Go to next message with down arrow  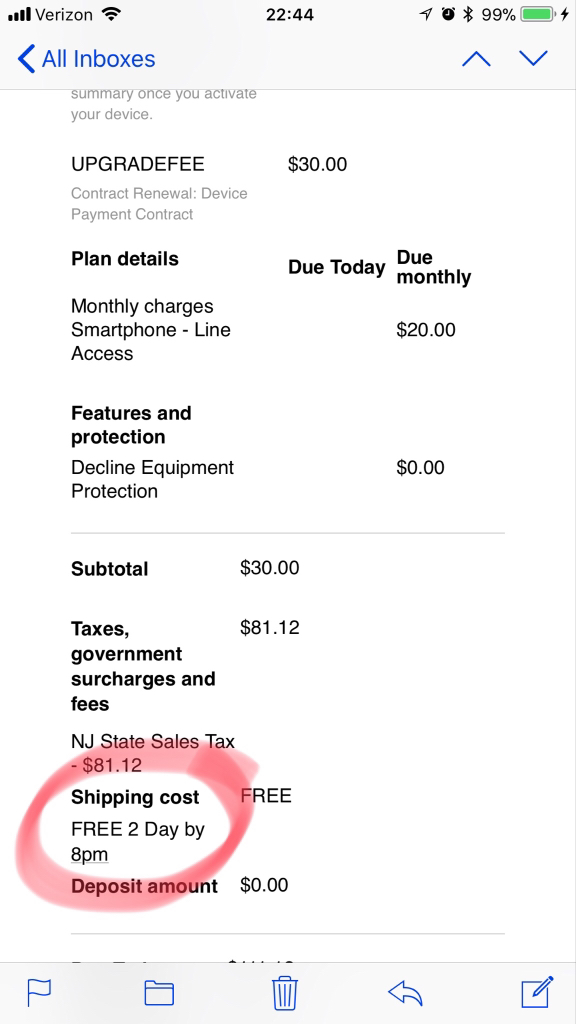click(x=534, y=59)
